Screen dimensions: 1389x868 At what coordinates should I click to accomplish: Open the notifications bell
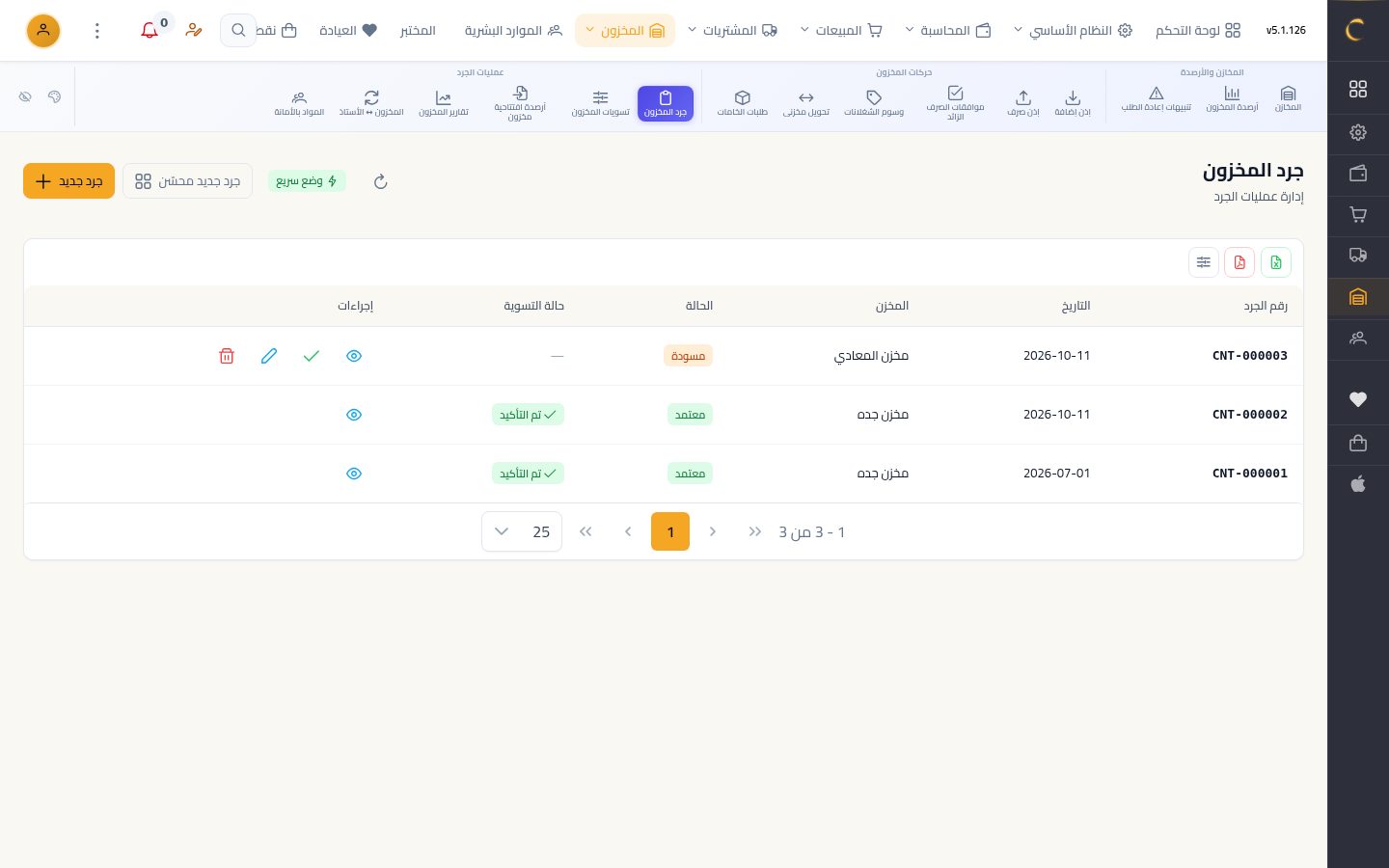[150, 31]
